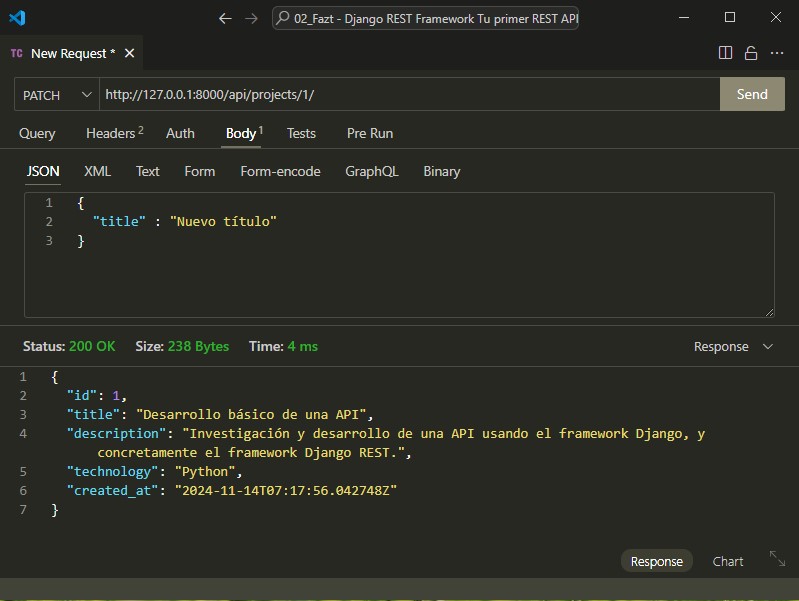This screenshot has width=799, height=601.
Task: Expand response panel with diagonal arrows icon
Action: click(777, 559)
